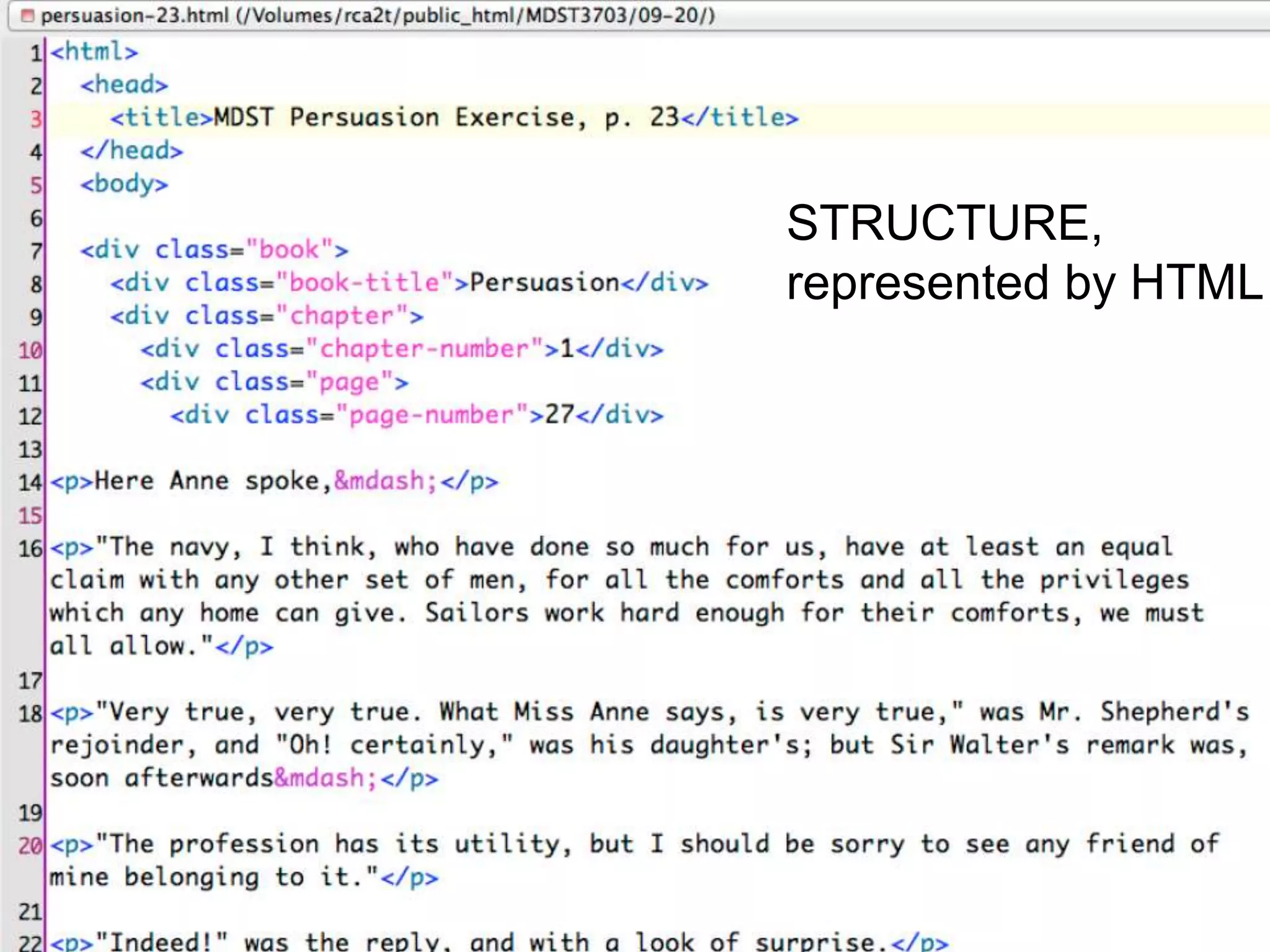The image size is (1270, 952).
Task: Click the 'Indeed!' paragraph on line 22
Action: (x=499, y=941)
